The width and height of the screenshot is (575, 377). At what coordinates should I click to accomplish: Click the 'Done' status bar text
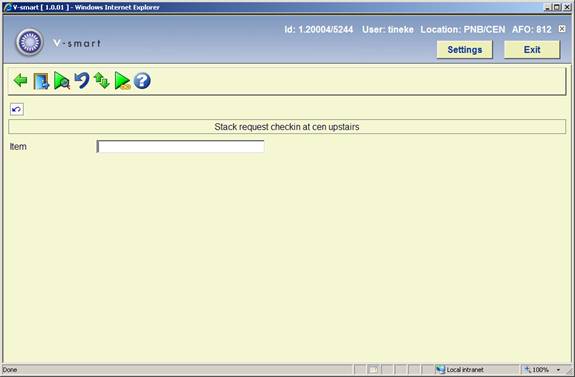(10, 370)
